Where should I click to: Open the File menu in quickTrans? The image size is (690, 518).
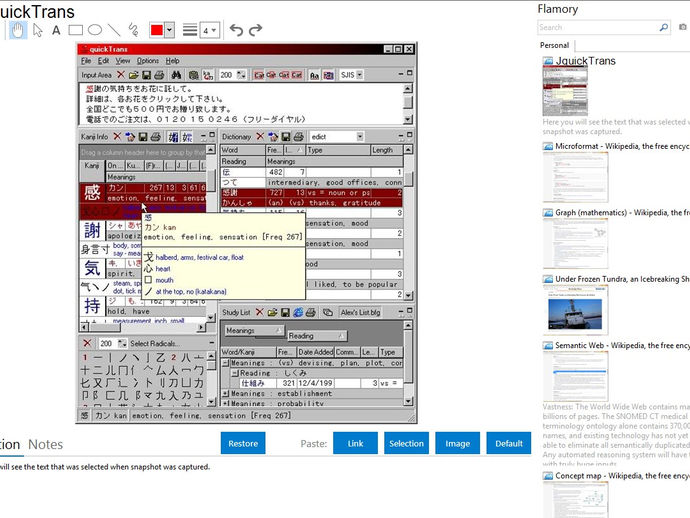[x=86, y=61]
